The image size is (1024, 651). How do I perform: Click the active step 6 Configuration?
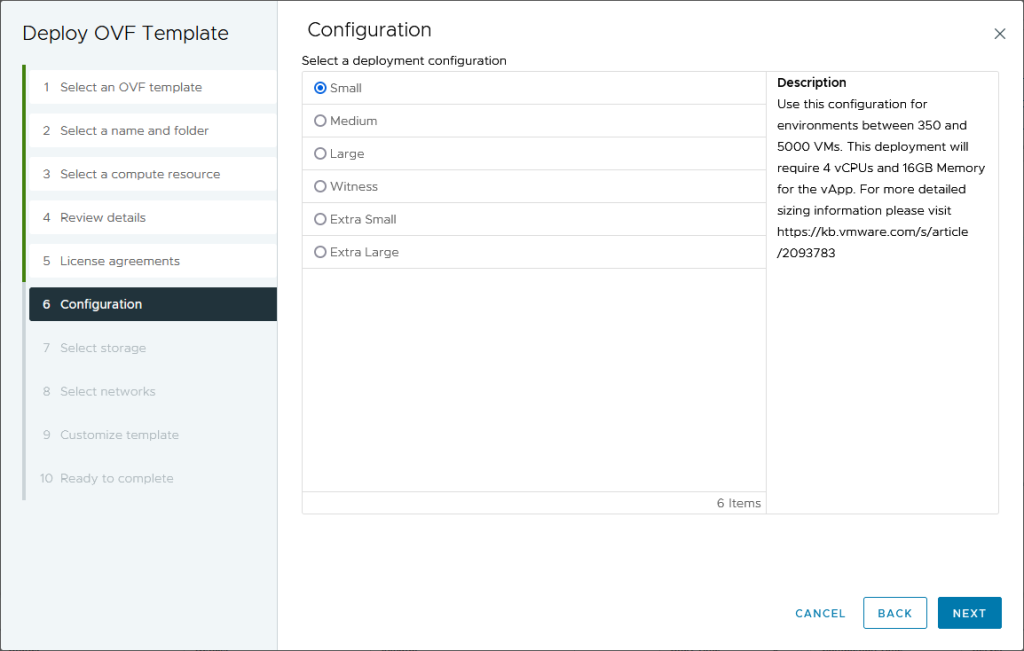[153, 304]
